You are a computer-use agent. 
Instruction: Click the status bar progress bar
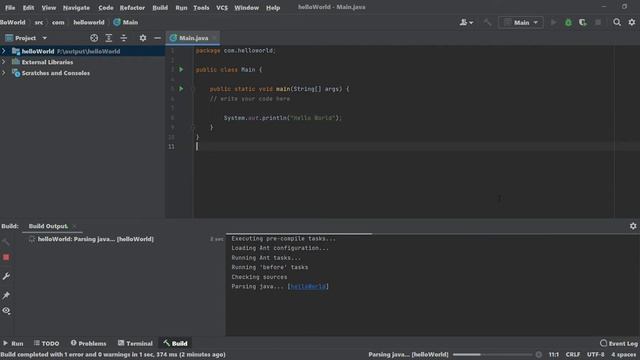pos(492,355)
